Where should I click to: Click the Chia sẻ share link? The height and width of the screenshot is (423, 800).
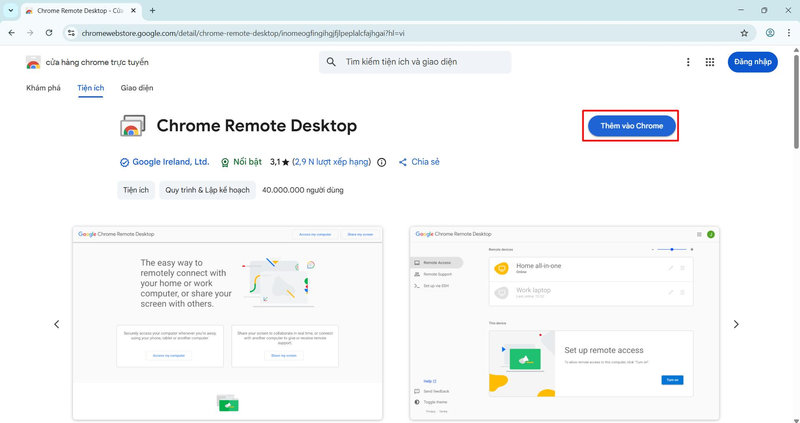click(x=419, y=162)
